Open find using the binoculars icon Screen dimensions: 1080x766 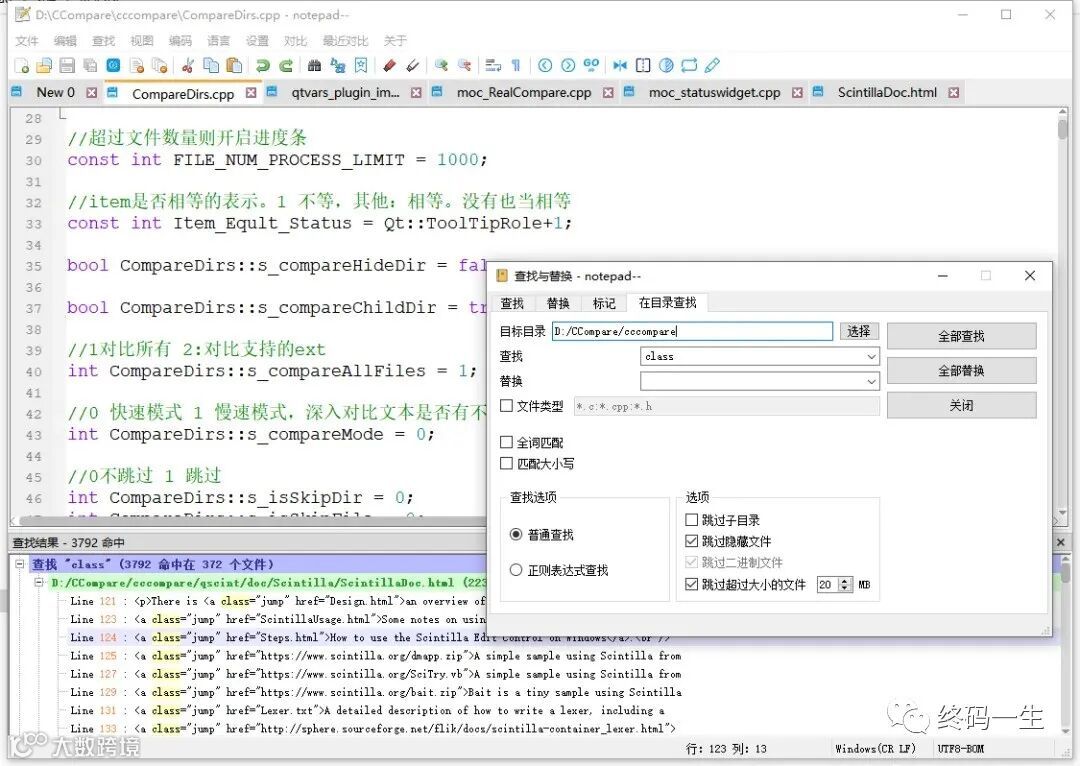(314, 65)
